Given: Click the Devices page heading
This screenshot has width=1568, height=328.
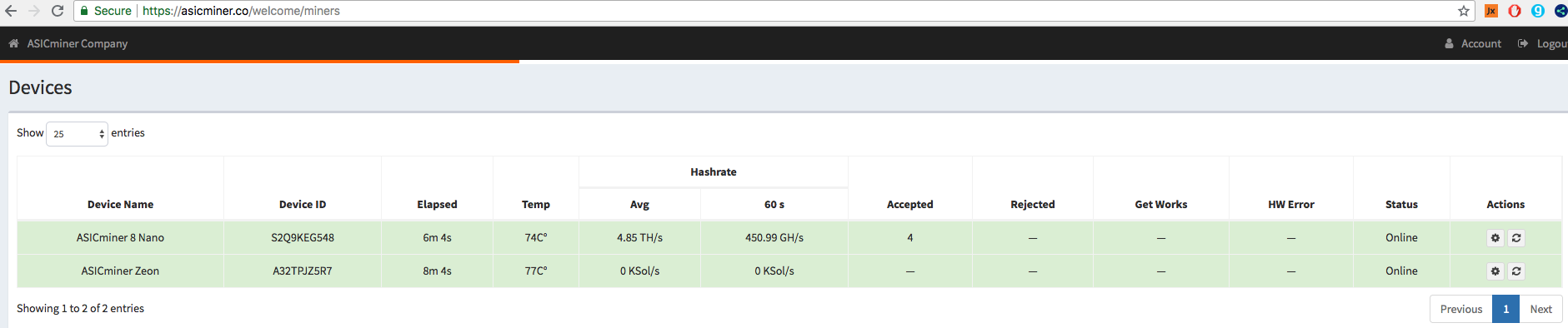Looking at the screenshot, I should [40, 87].
